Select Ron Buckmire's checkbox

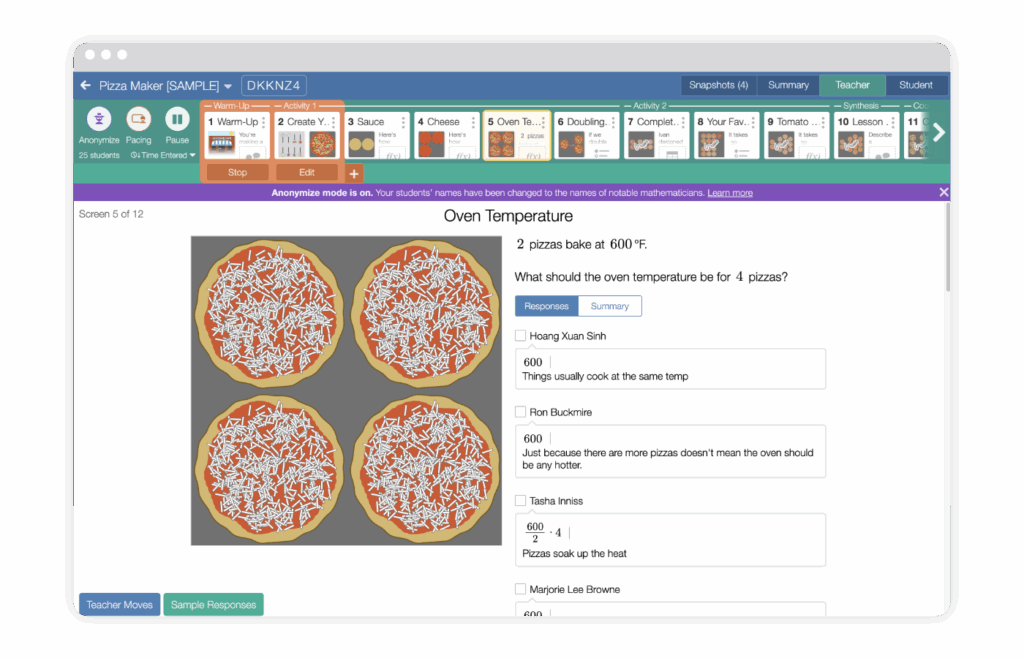coord(520,412)
